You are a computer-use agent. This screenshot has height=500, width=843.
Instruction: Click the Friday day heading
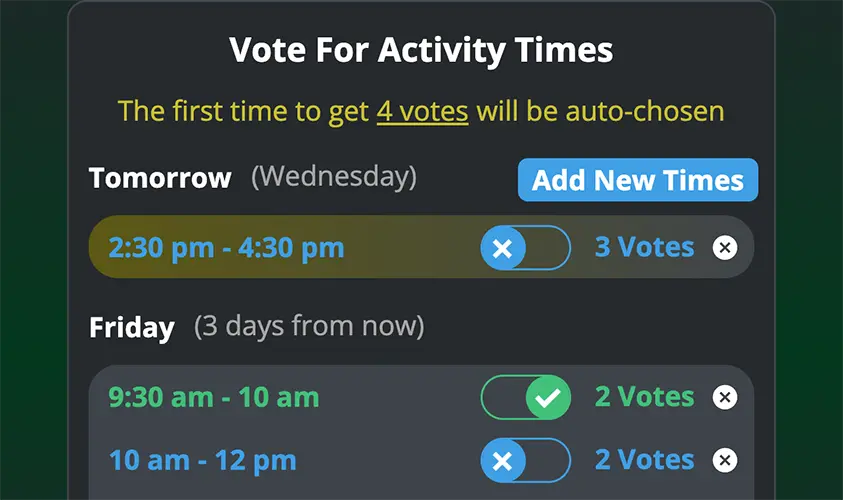[132, 327]
